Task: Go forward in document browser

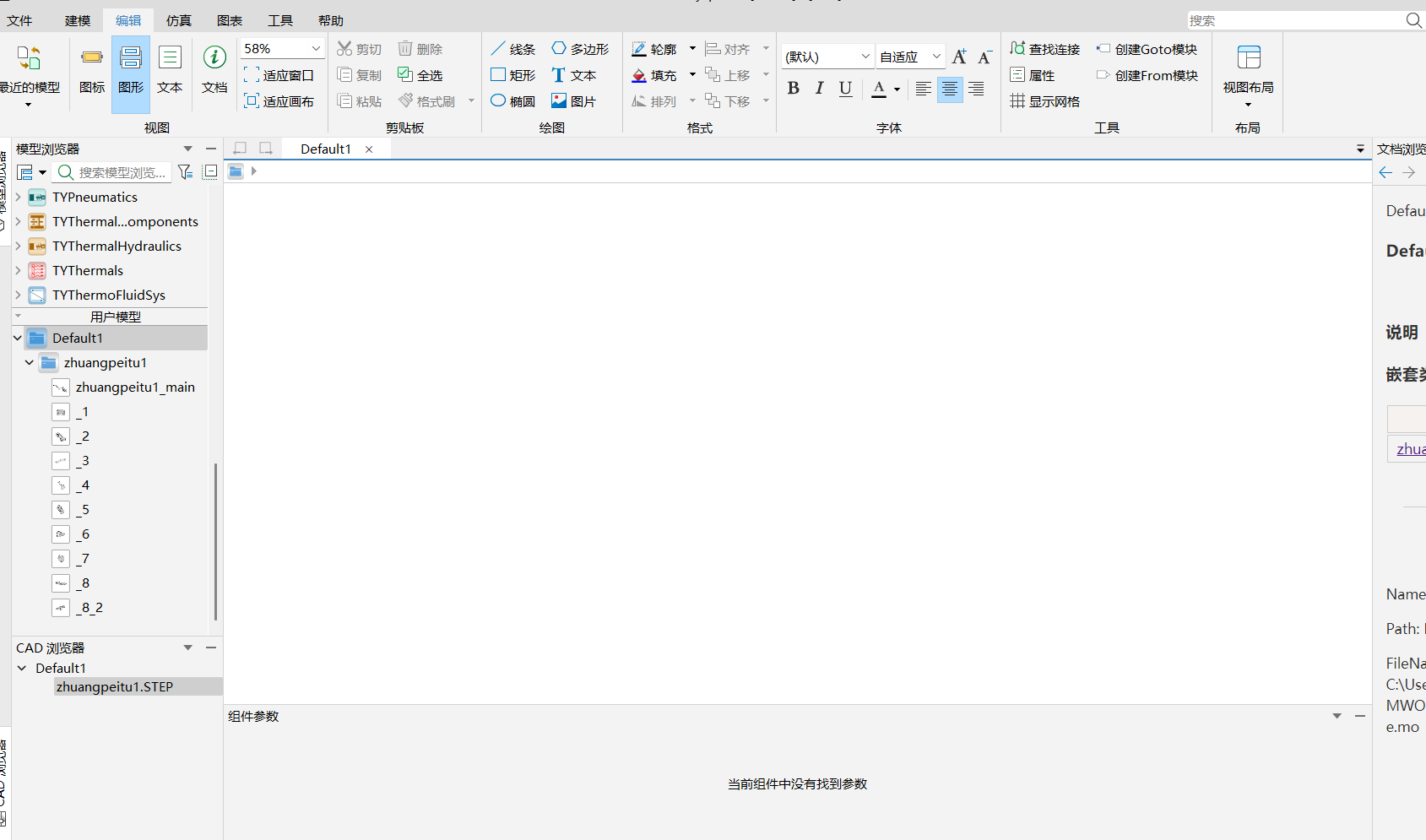Action: pyautogui.click(x=1408, y=172)
